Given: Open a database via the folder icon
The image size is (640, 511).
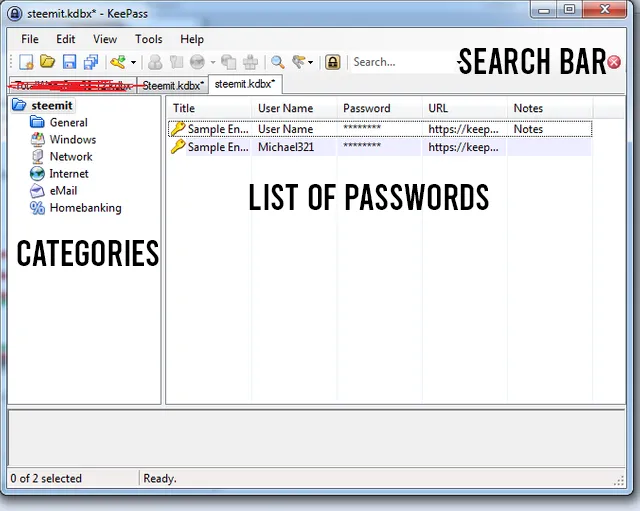Looking at the screenshot, I should [x=48, y=62].
